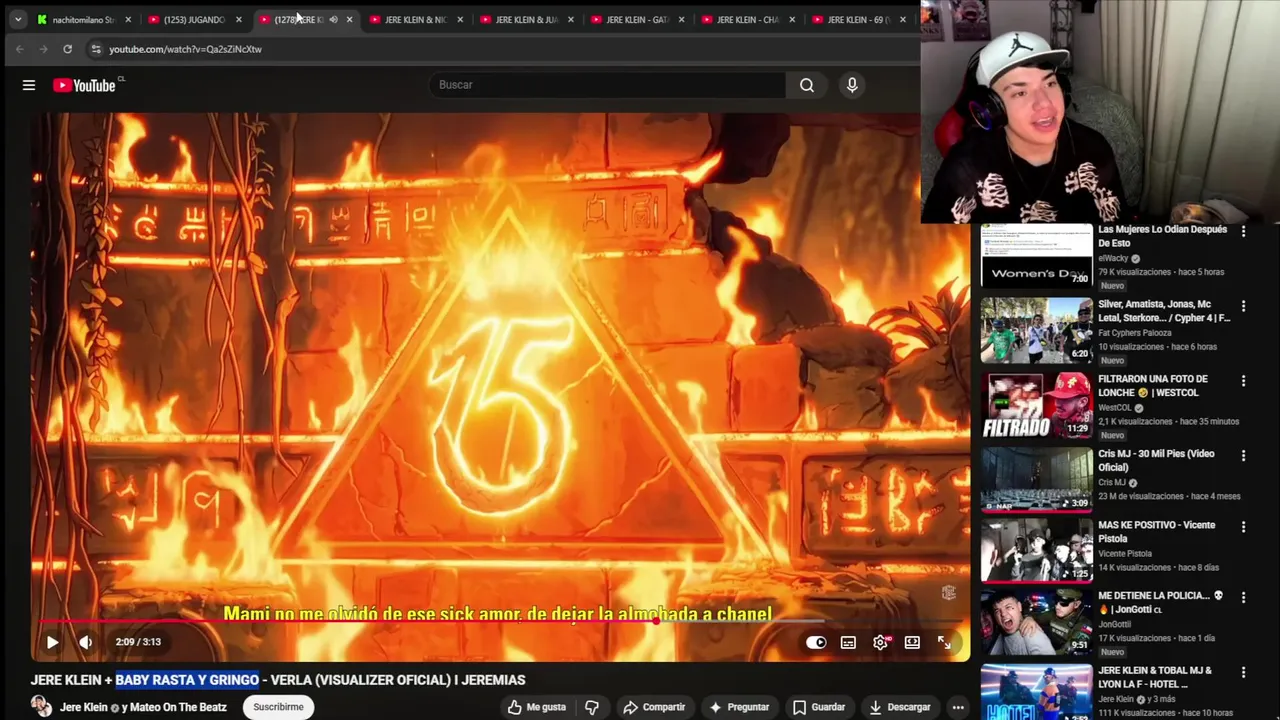Screen dimensions: 1280x720
Task: Click the Preguntar ask button
Action: coord(739,707)
